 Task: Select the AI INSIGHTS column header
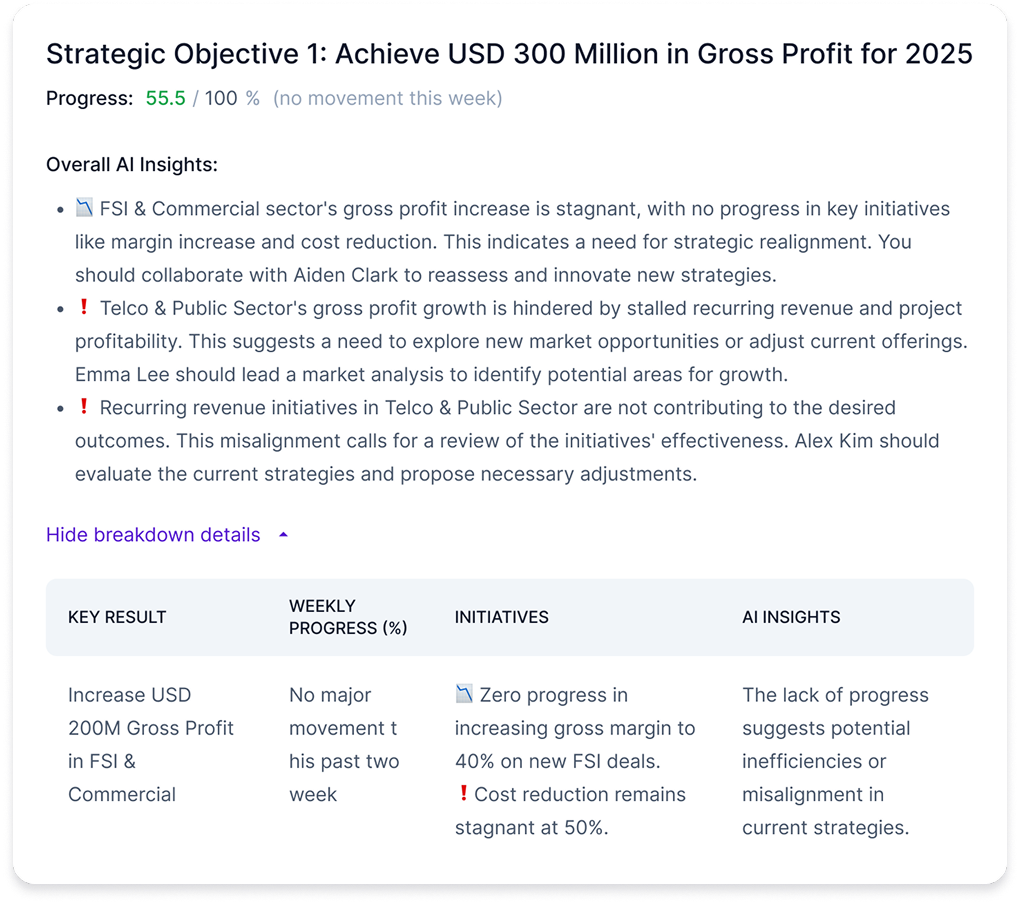click(x=791, y=617)
